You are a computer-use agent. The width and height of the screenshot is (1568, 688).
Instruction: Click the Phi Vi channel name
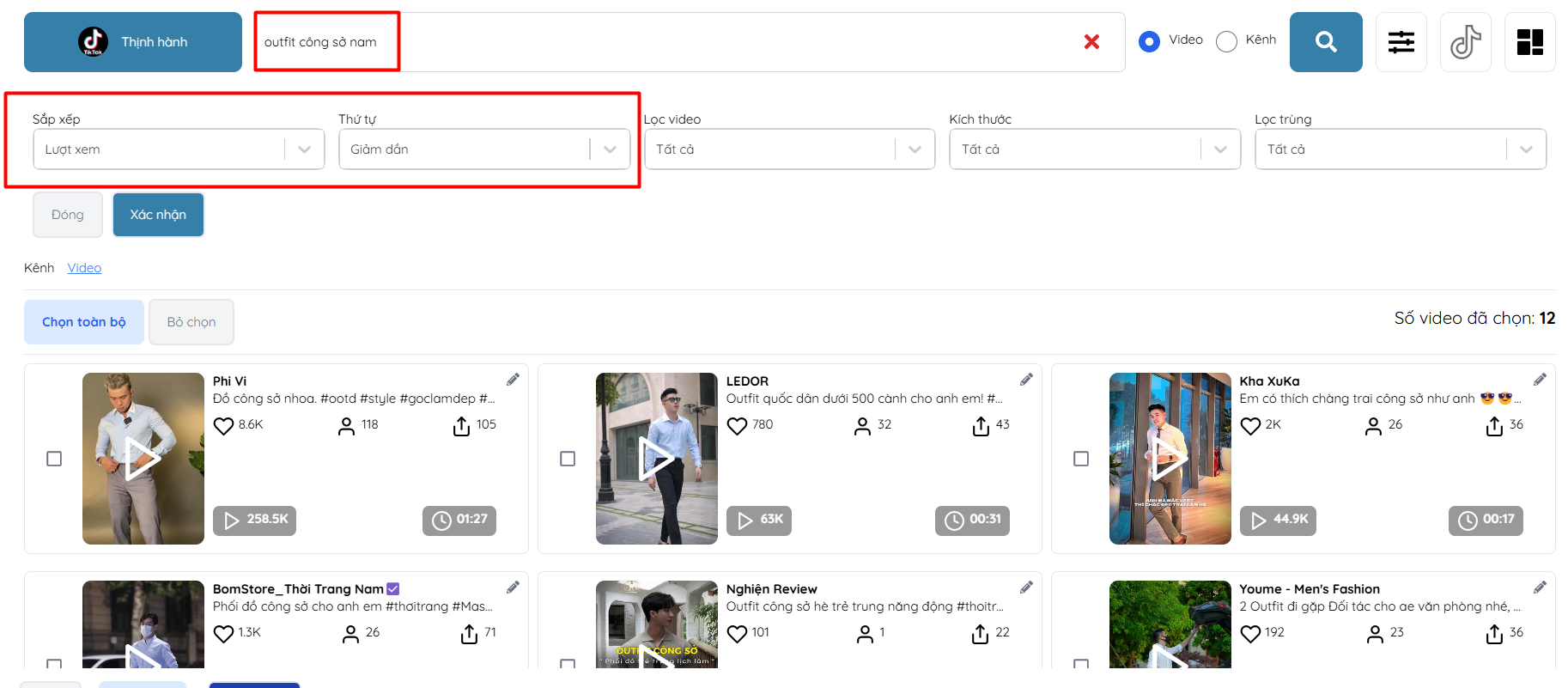[229, 381]
